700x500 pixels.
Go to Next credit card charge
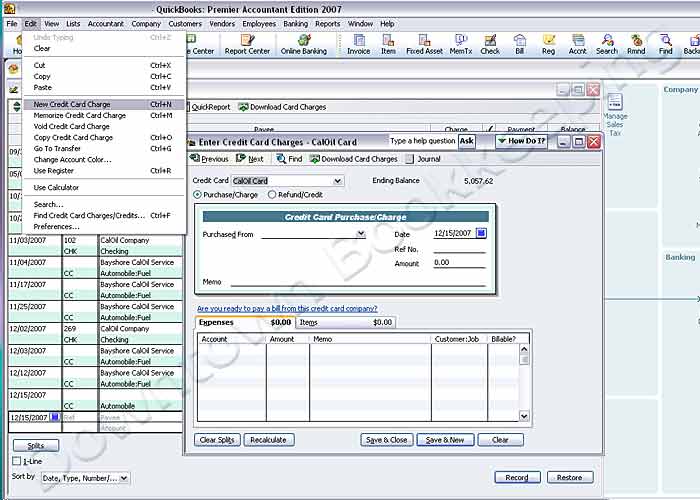250,159
